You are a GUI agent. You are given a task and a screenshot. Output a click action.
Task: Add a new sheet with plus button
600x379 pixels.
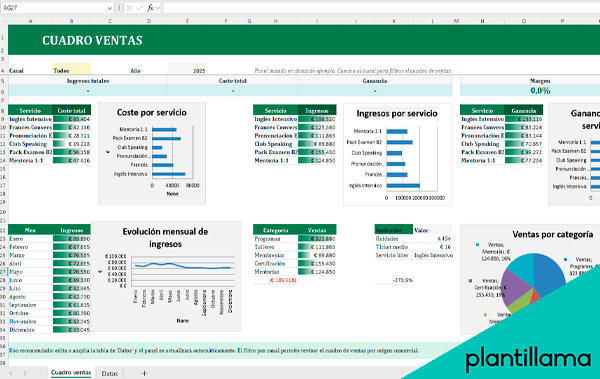tap(144, 373)
